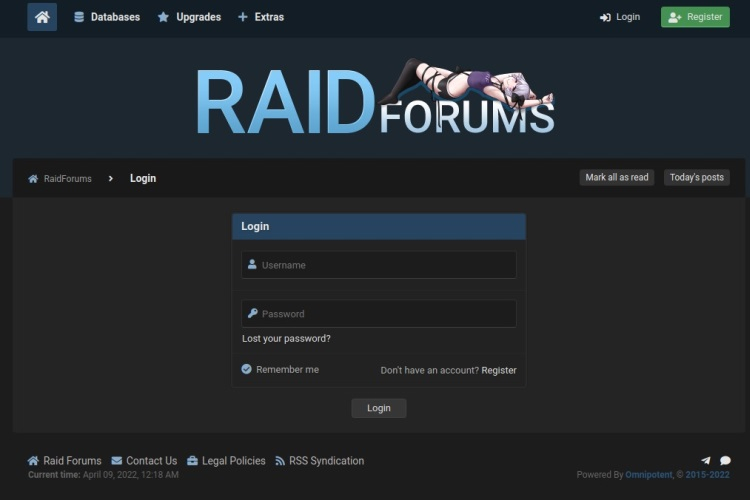Open Contact Us envelope link in footer
The image size is (750, 500).
pos(144,461)
